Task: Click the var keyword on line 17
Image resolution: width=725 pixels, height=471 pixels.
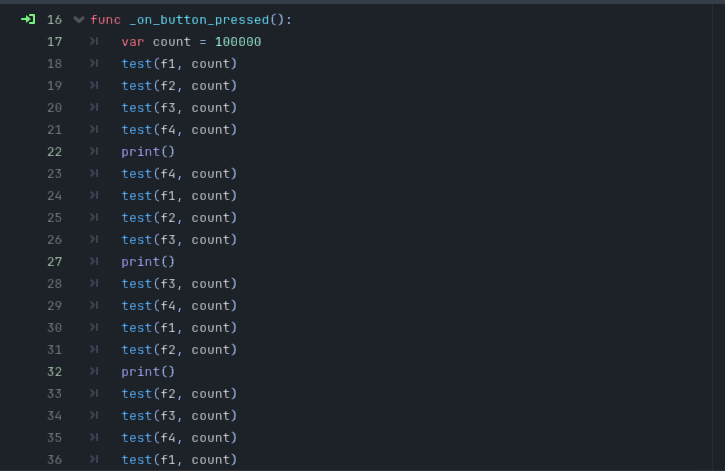Action: 133,42
